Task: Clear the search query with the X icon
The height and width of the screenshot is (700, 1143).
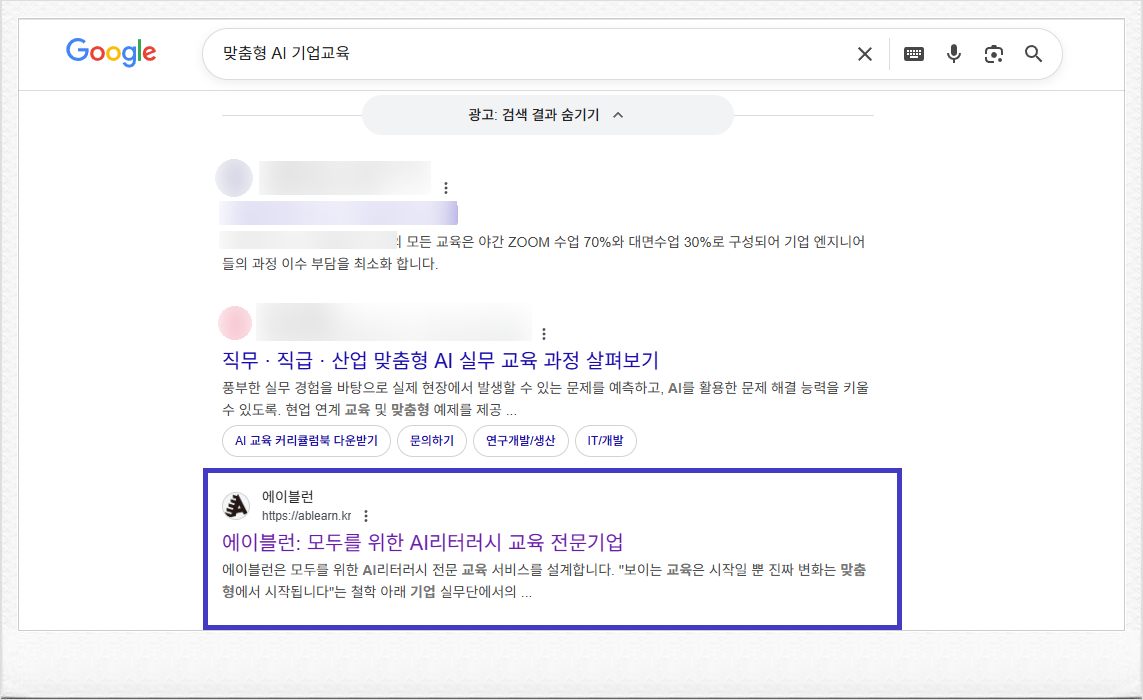Action: coord(864,54)
